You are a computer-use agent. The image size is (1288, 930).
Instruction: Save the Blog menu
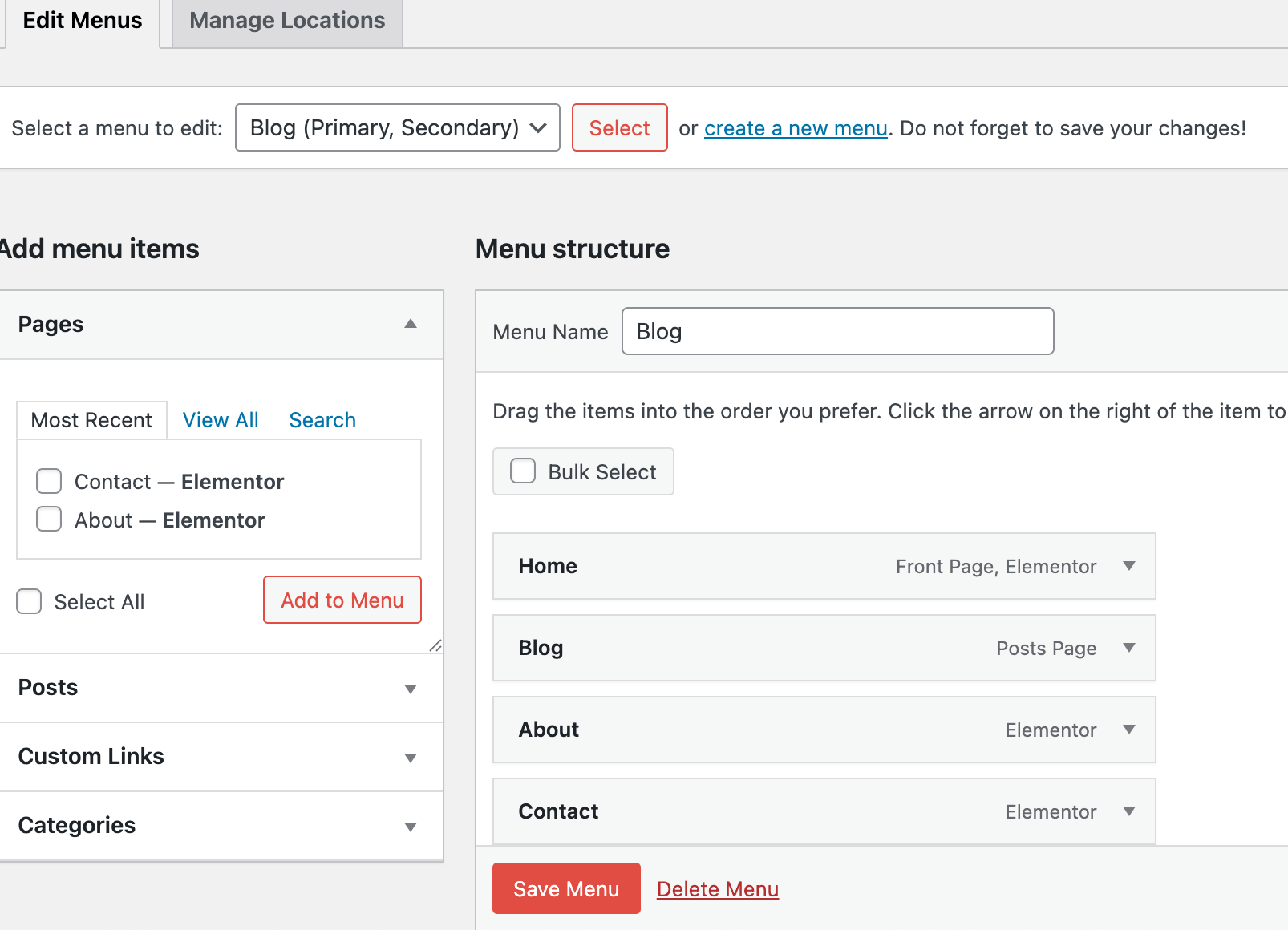tap(565, 888)
